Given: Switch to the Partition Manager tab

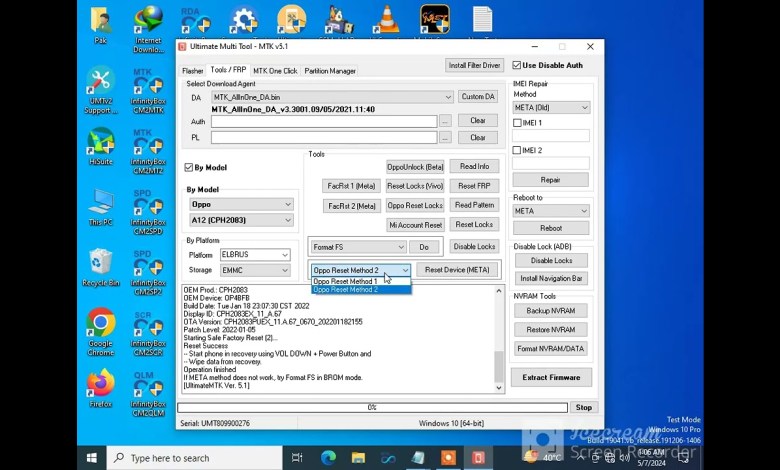Looking at the screenshot, I should coord(329,71).
